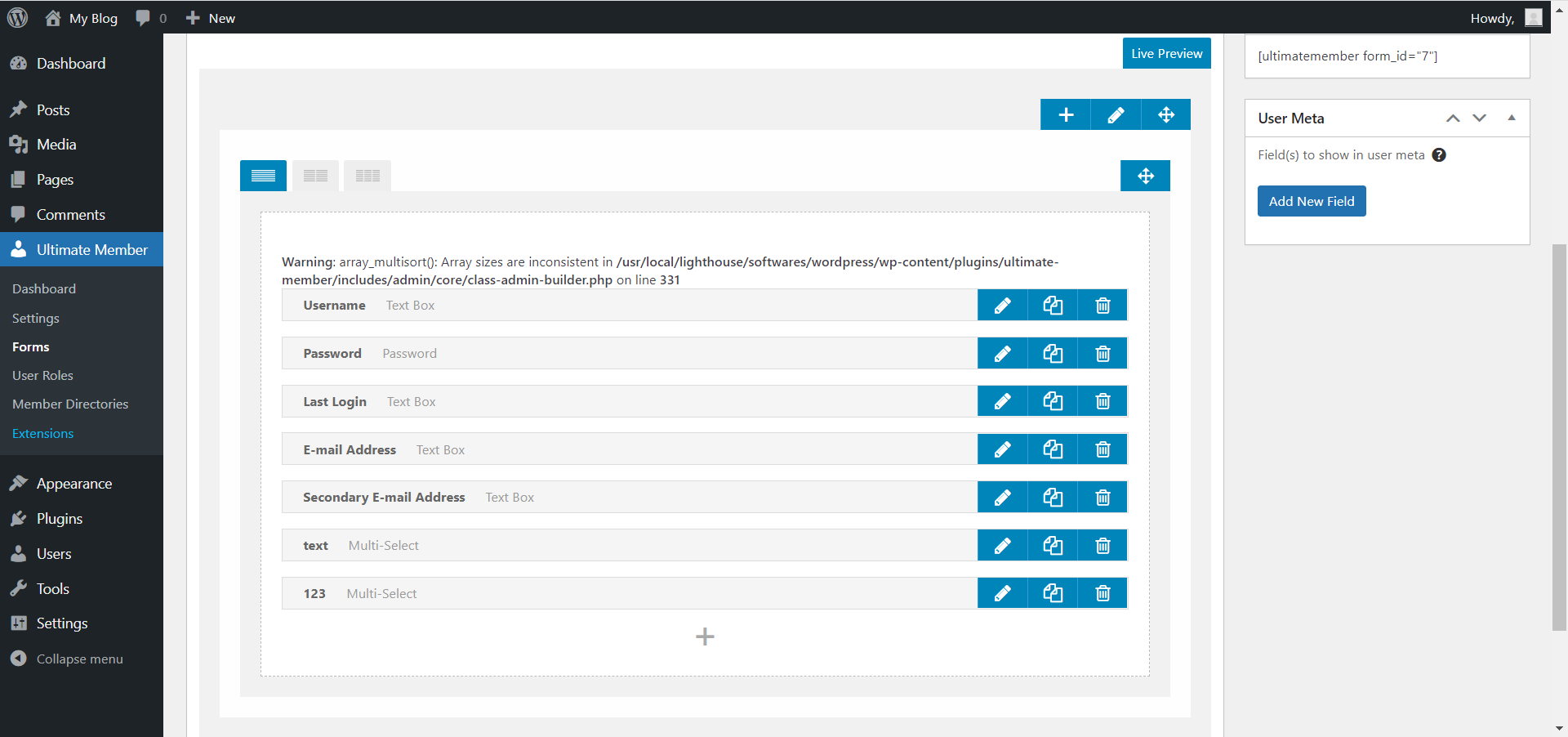This screenshot has height=737, width=1568.
Task: Move User Meta panel up
Action: [x=1453, y=118]
